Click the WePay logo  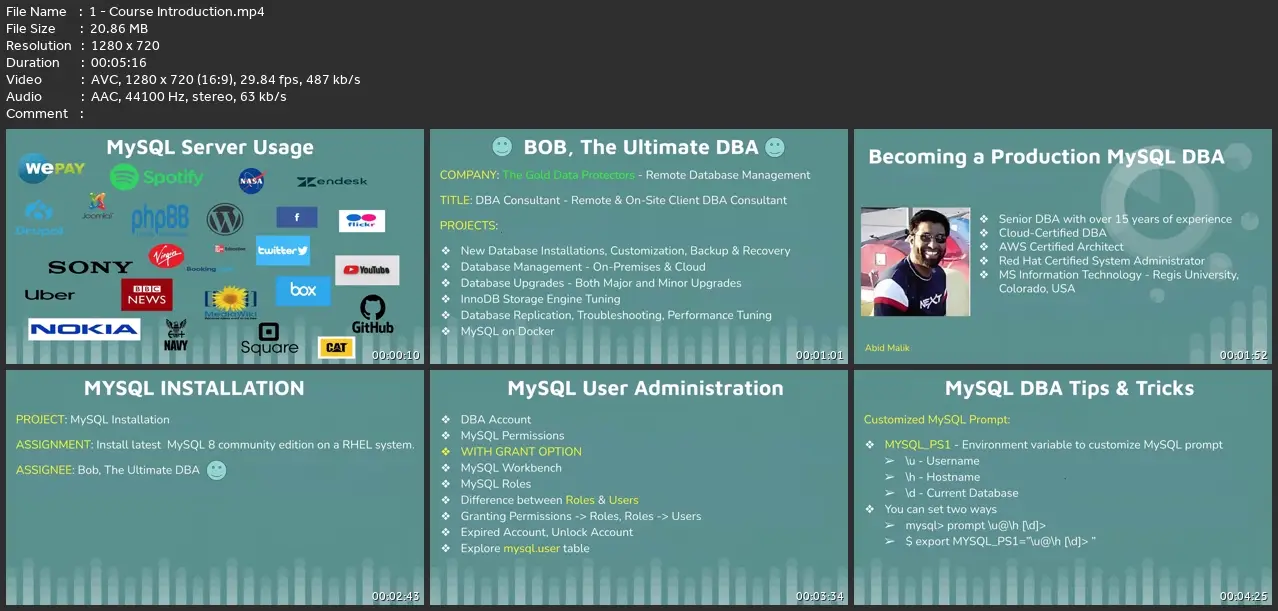point(52,169)
